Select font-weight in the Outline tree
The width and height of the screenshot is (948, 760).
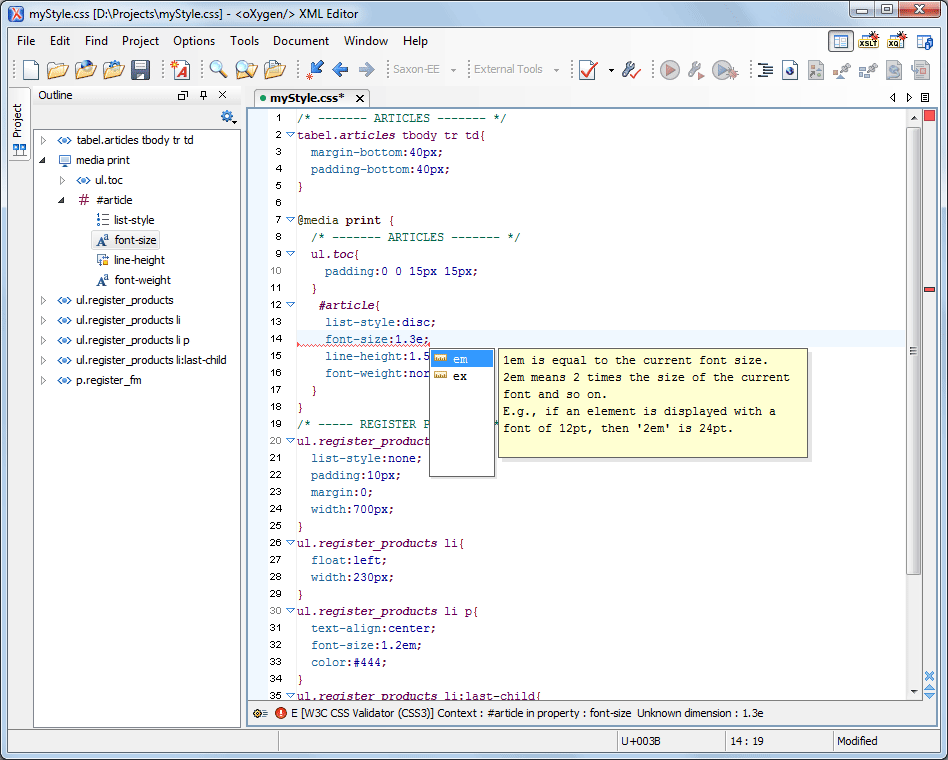134,280
